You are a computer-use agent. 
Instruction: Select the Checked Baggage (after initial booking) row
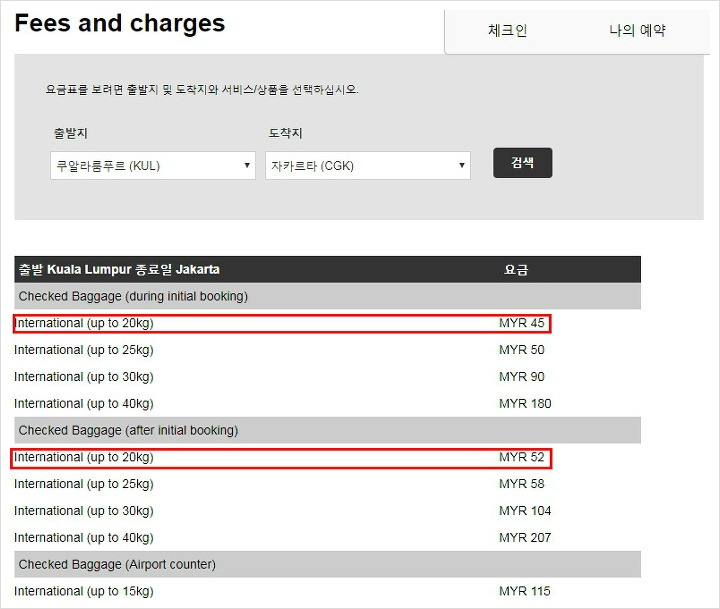327,430
